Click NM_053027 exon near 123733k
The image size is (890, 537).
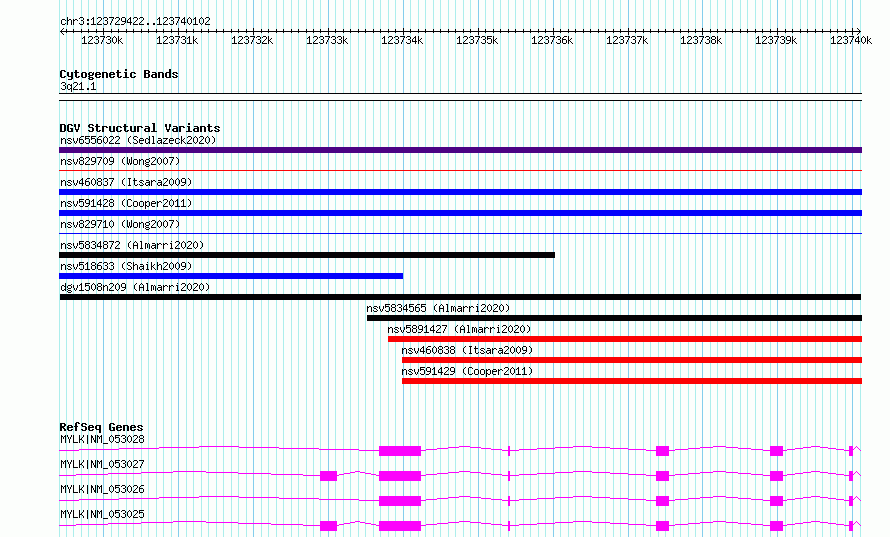(329, 476)
